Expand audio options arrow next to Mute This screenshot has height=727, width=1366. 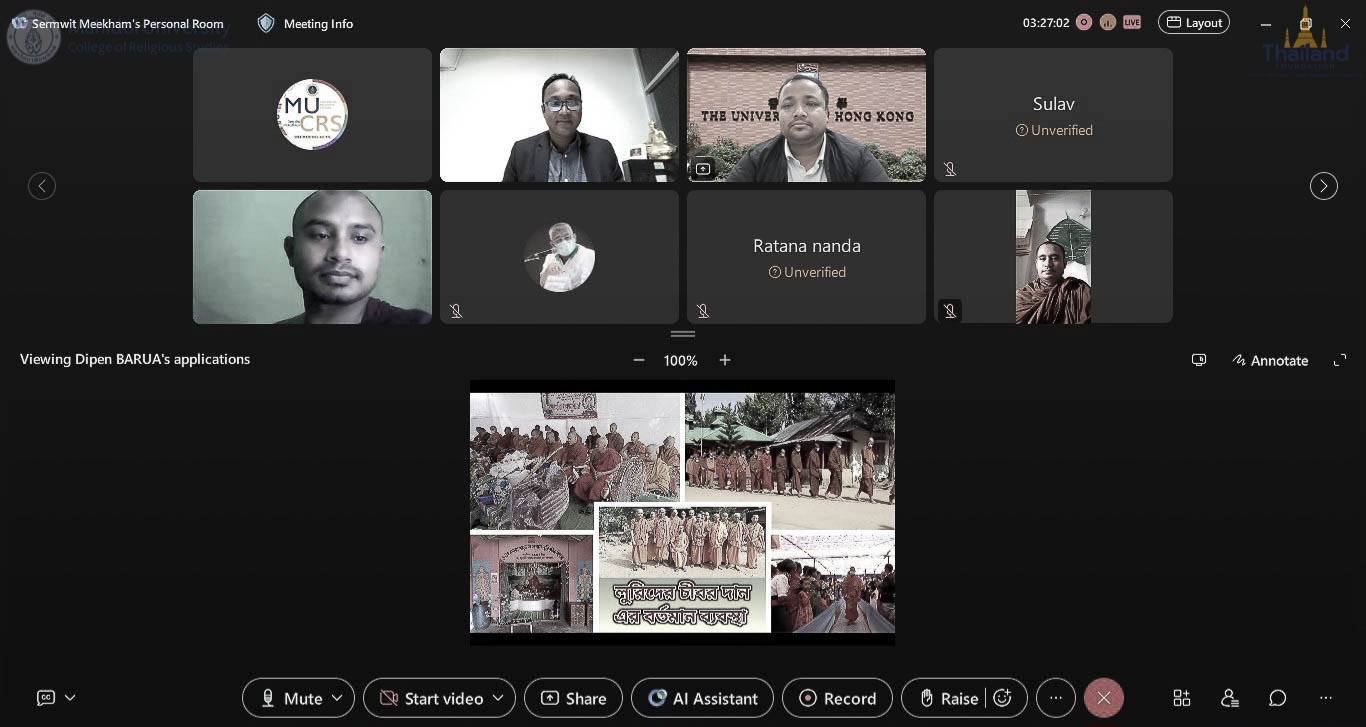(x=337, y=698)
